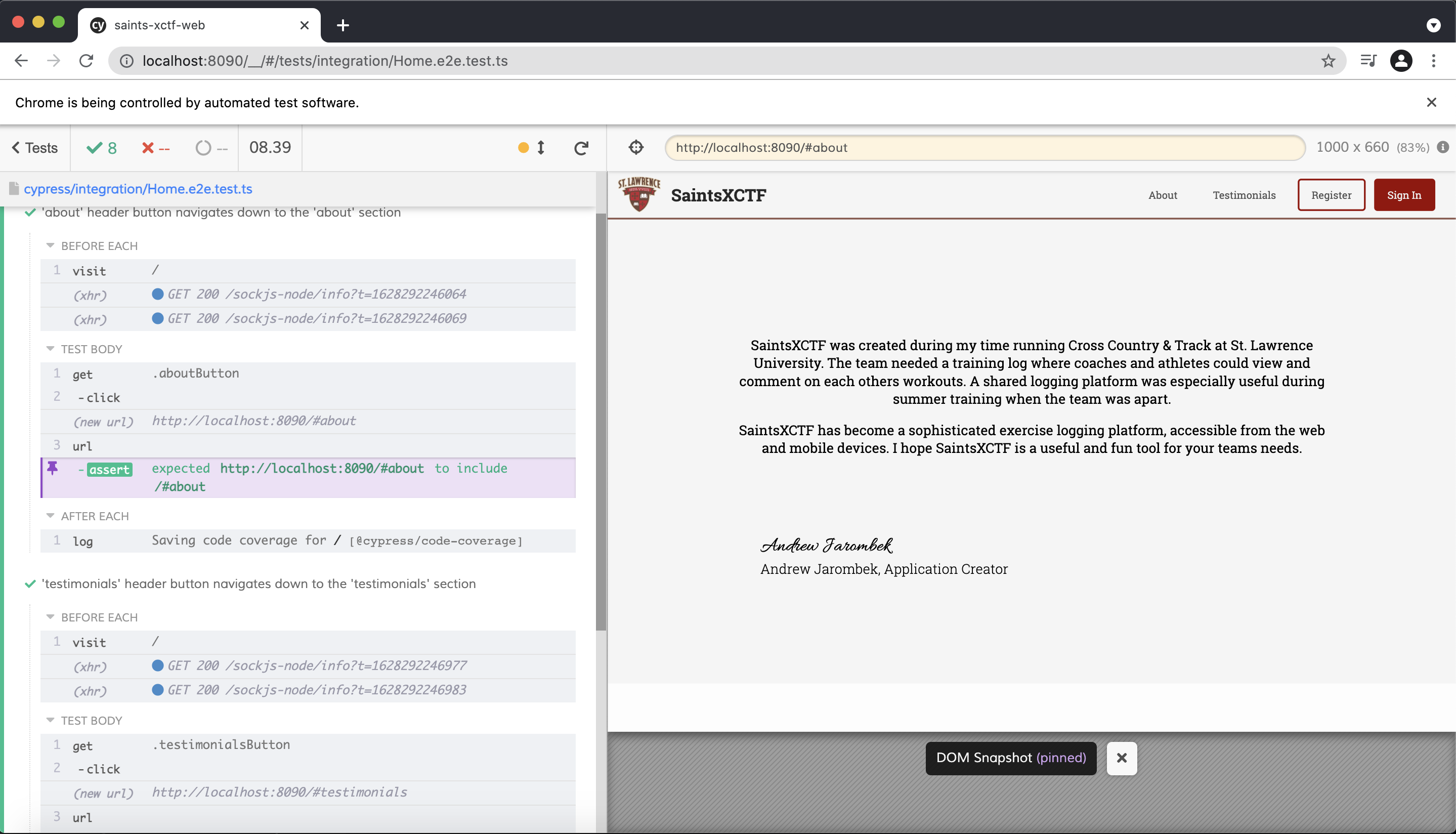The image size is (1456, 834).
Task: Open the Cypress selector playground crosshair
Action: [636, 148]
